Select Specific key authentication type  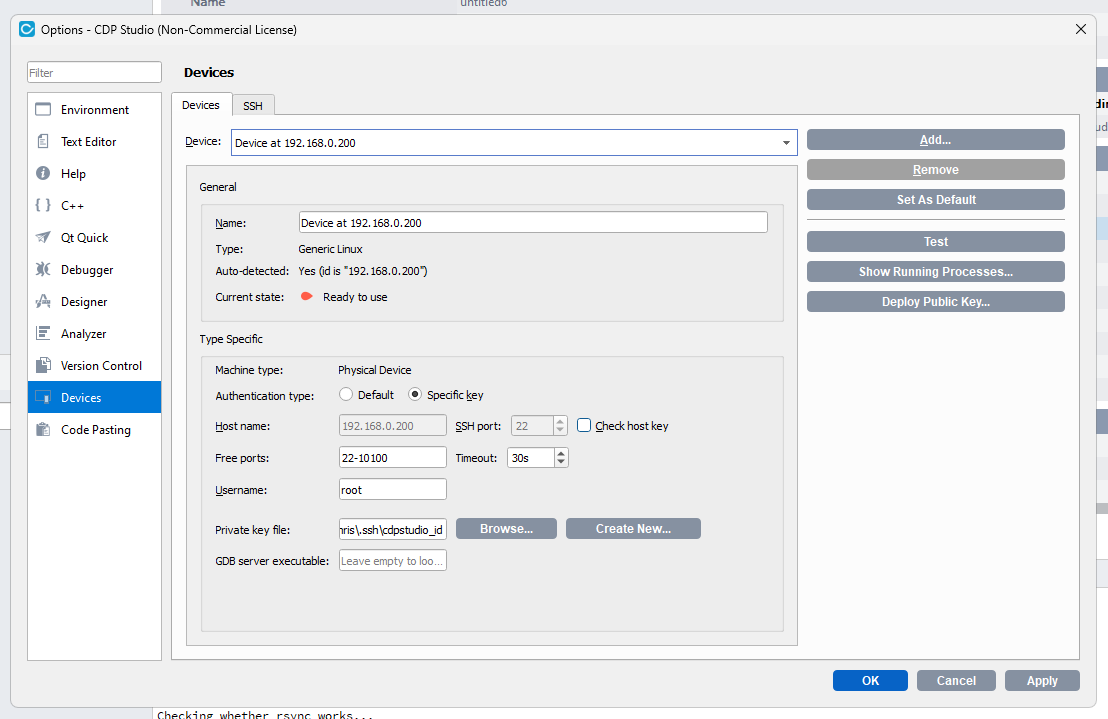click(x=415, y=394)
